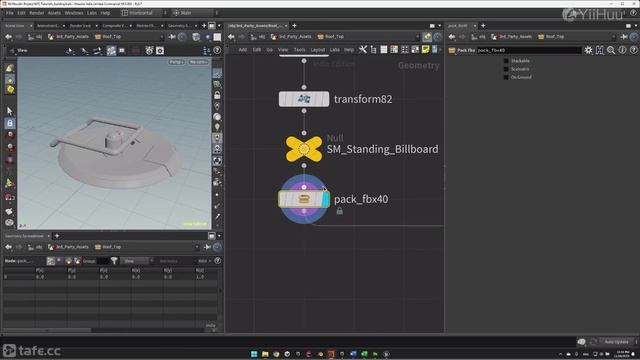Add new tab next to Geometry Spreadsheet

click(57, 236)
